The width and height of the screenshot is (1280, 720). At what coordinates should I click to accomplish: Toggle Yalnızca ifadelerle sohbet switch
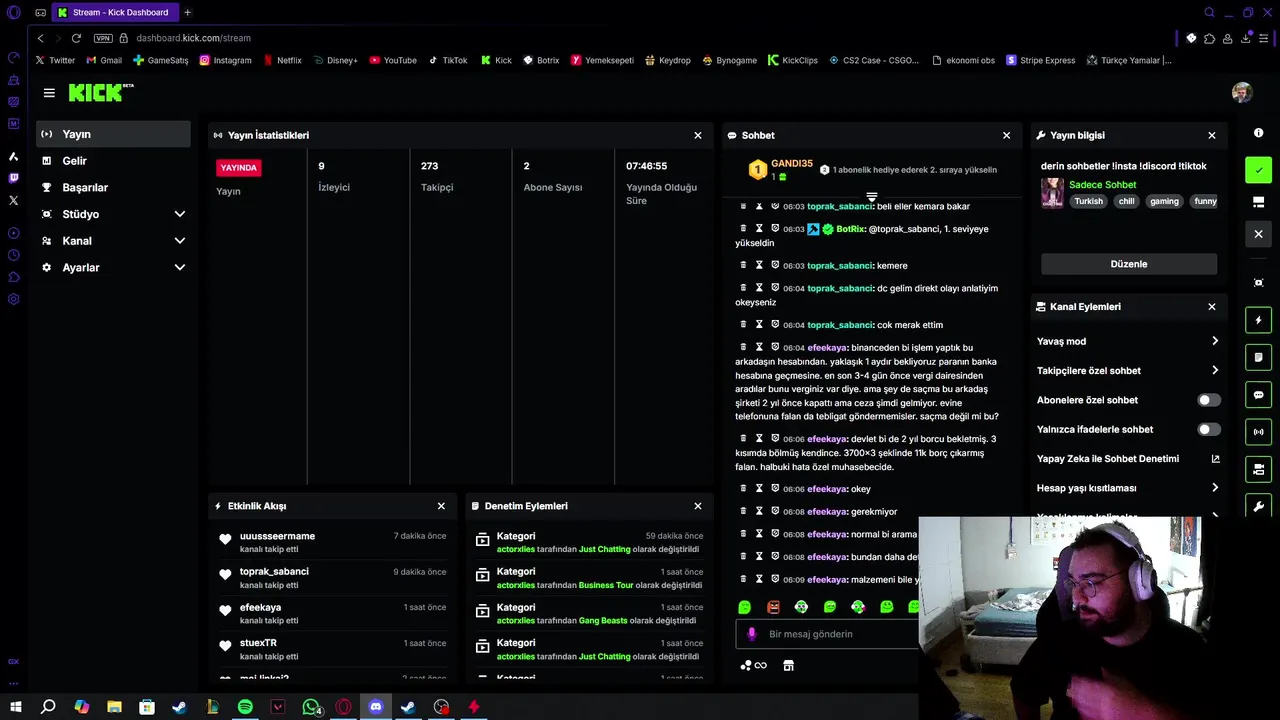(1209, 429)
